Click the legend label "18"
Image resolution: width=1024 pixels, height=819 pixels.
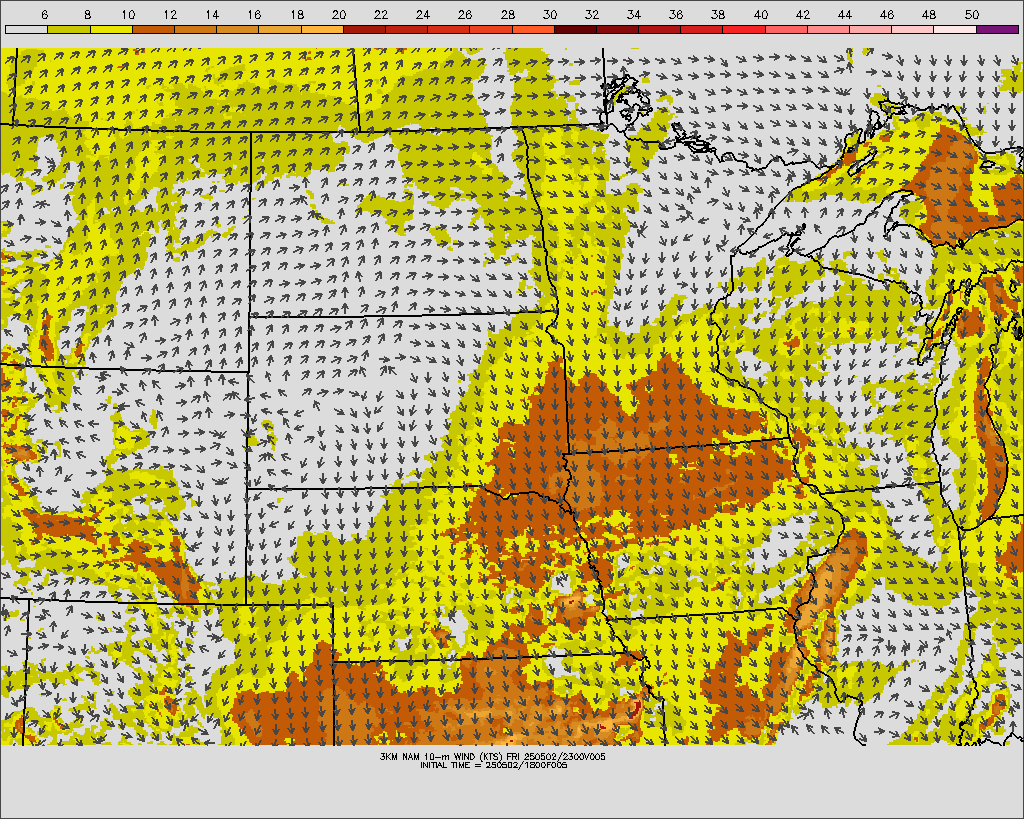[297, 14]
